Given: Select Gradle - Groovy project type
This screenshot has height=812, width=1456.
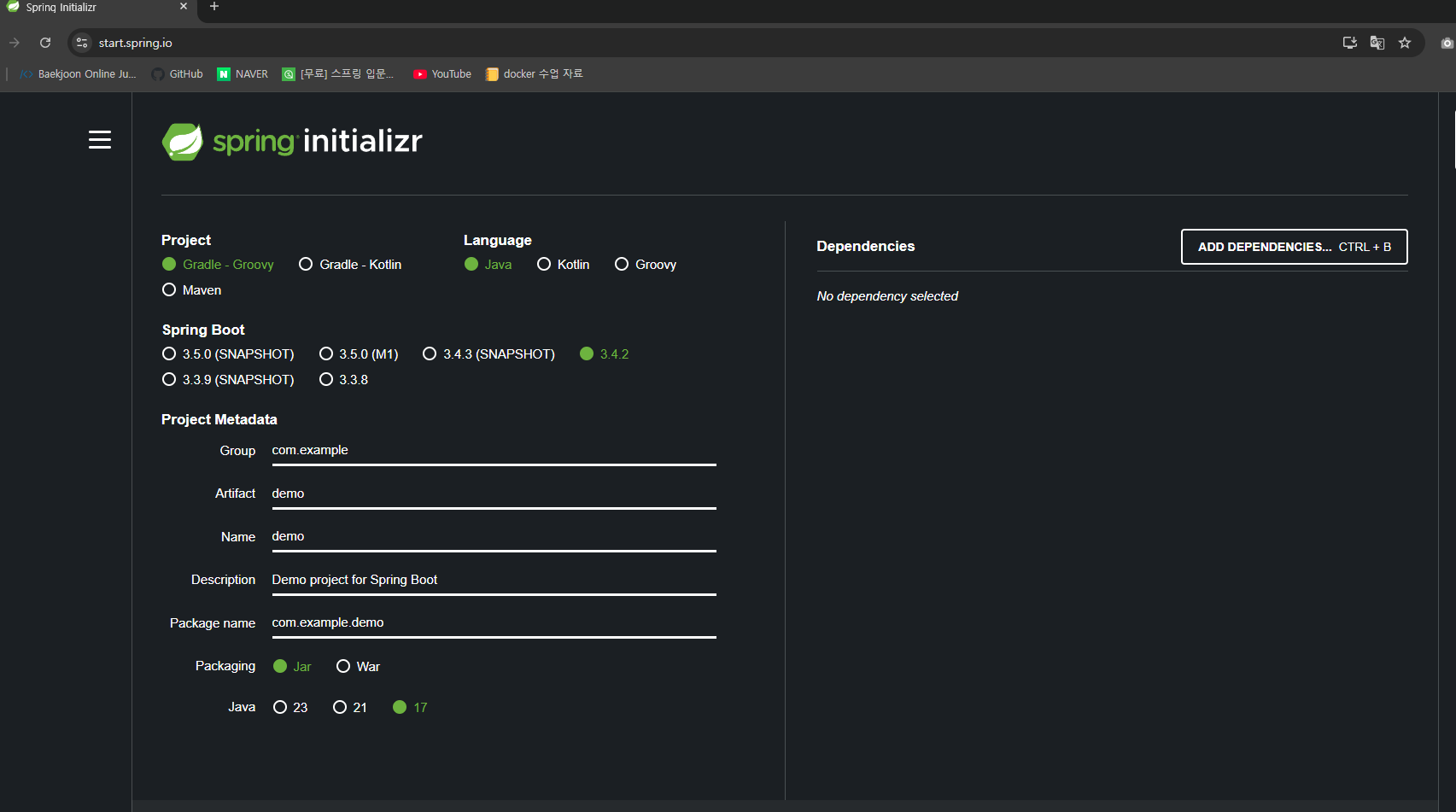Looking at the screenshot, I should tap(218, 265).
